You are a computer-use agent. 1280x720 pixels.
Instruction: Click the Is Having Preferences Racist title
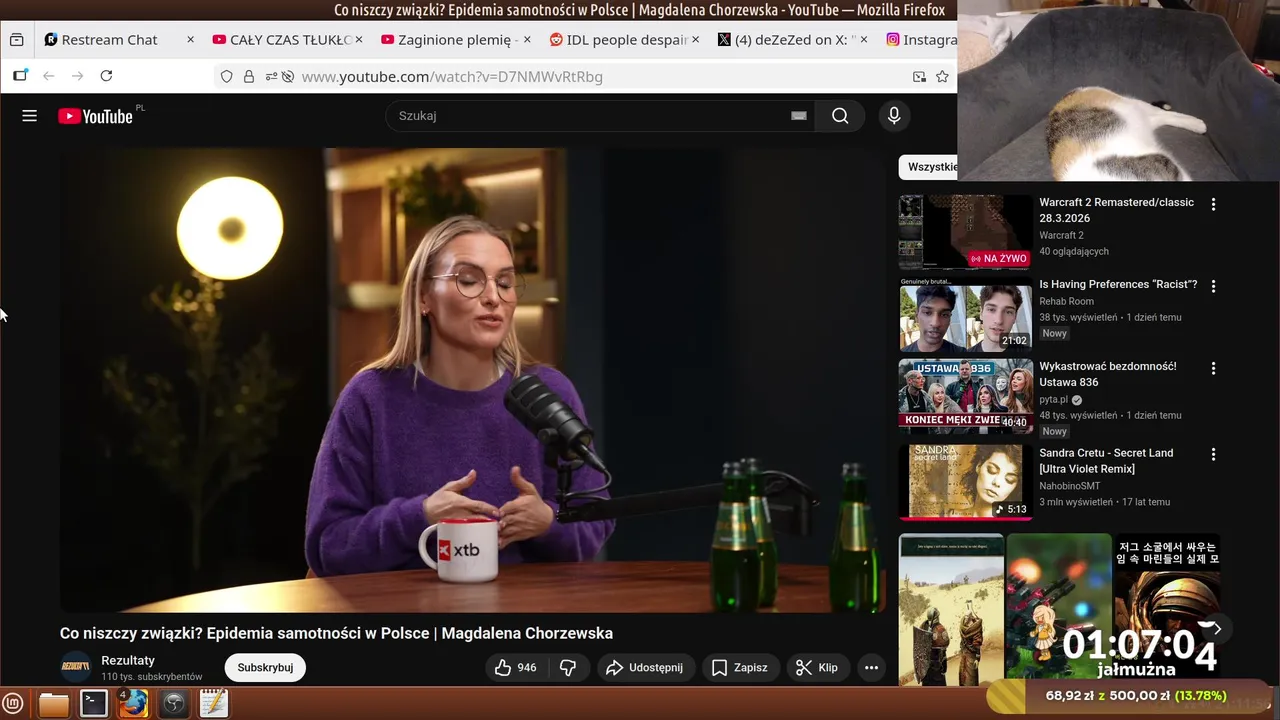click(1118, 285)
